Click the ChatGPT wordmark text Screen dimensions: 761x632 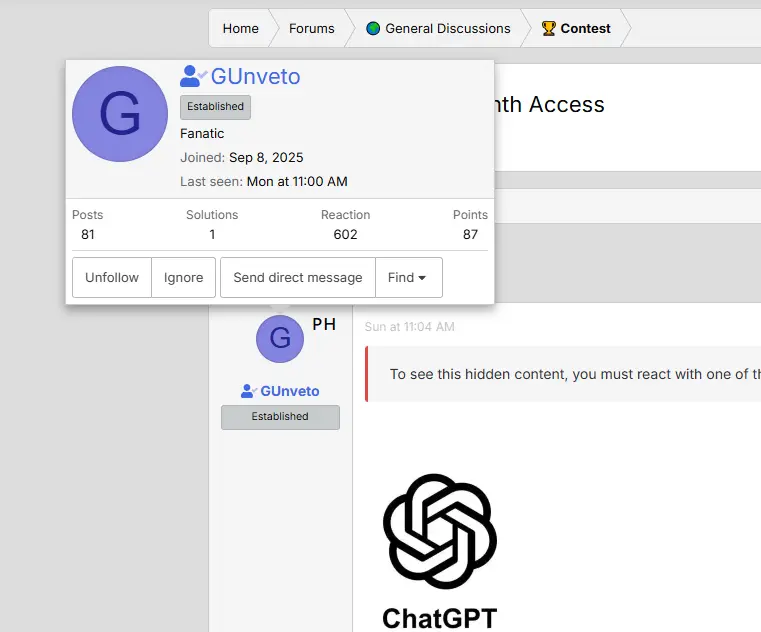tap(440, 618)
